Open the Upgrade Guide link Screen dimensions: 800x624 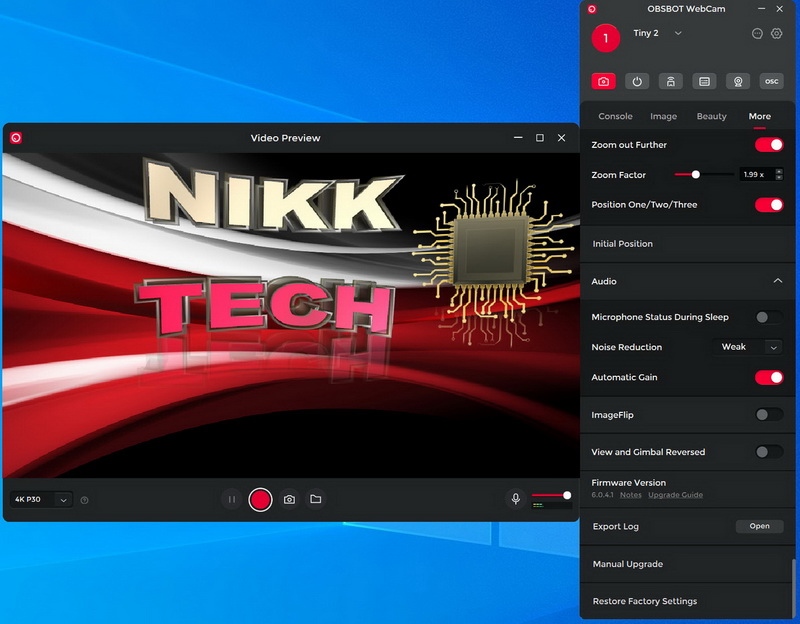[676, 495]
